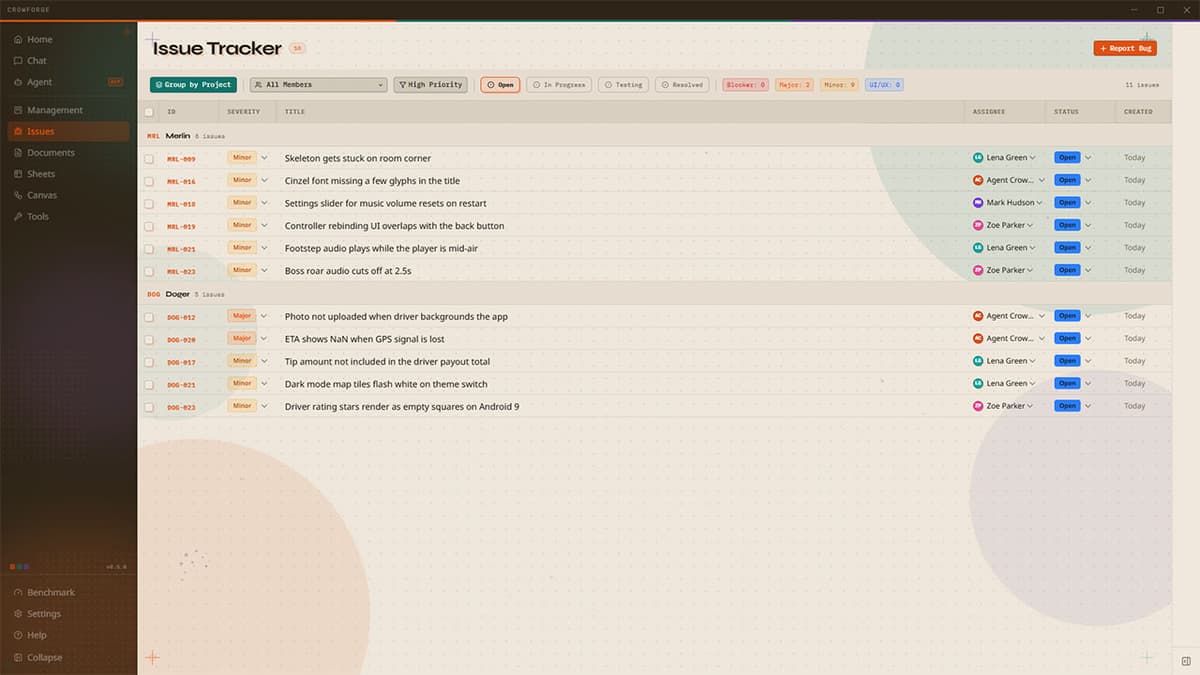Check the box for DOG-020
This screenshot has width=1200, height=675.
(149, 339)
